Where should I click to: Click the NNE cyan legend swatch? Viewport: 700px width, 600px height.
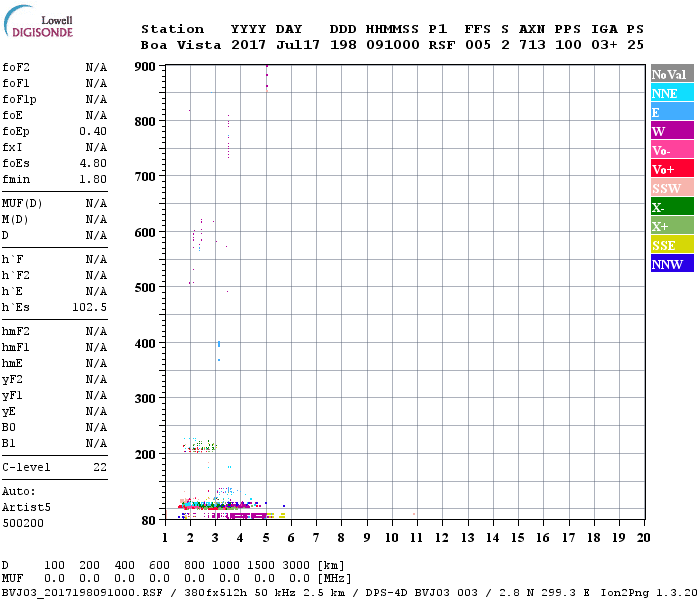[x=671, y=93]
